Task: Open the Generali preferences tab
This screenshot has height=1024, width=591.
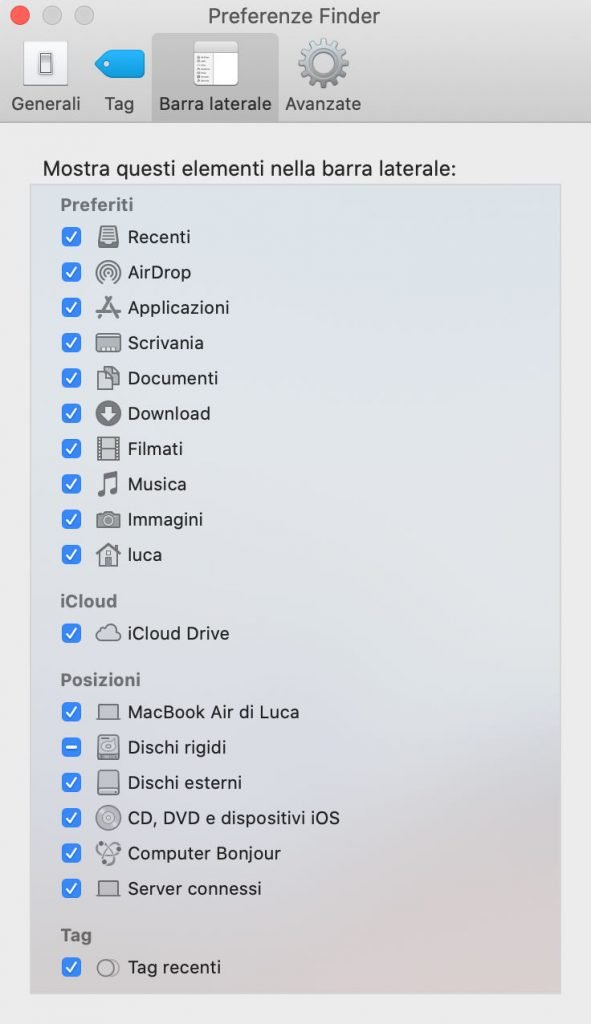Action: coord(46,77)
